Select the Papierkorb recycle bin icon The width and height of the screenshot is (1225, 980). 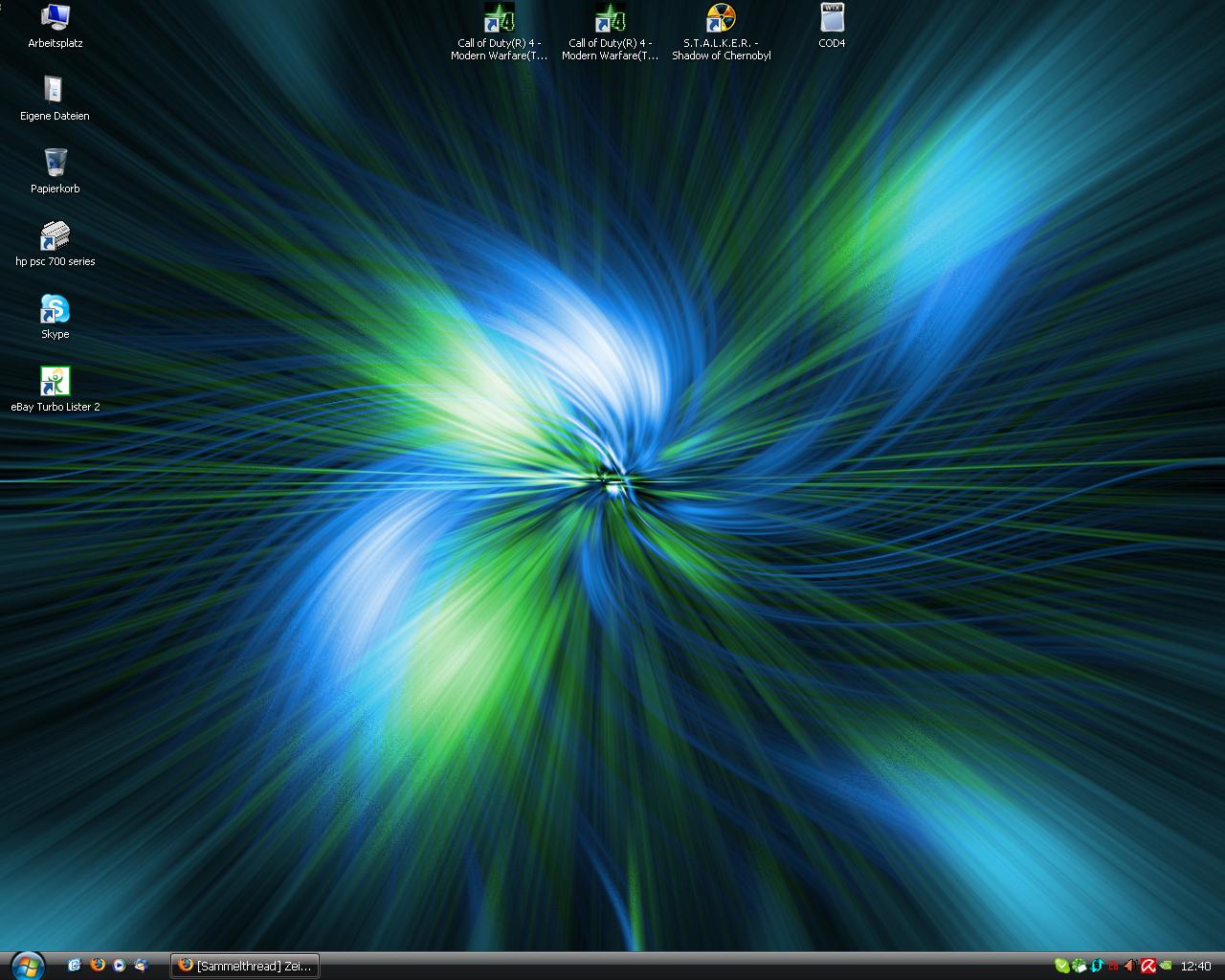[56, 171]
